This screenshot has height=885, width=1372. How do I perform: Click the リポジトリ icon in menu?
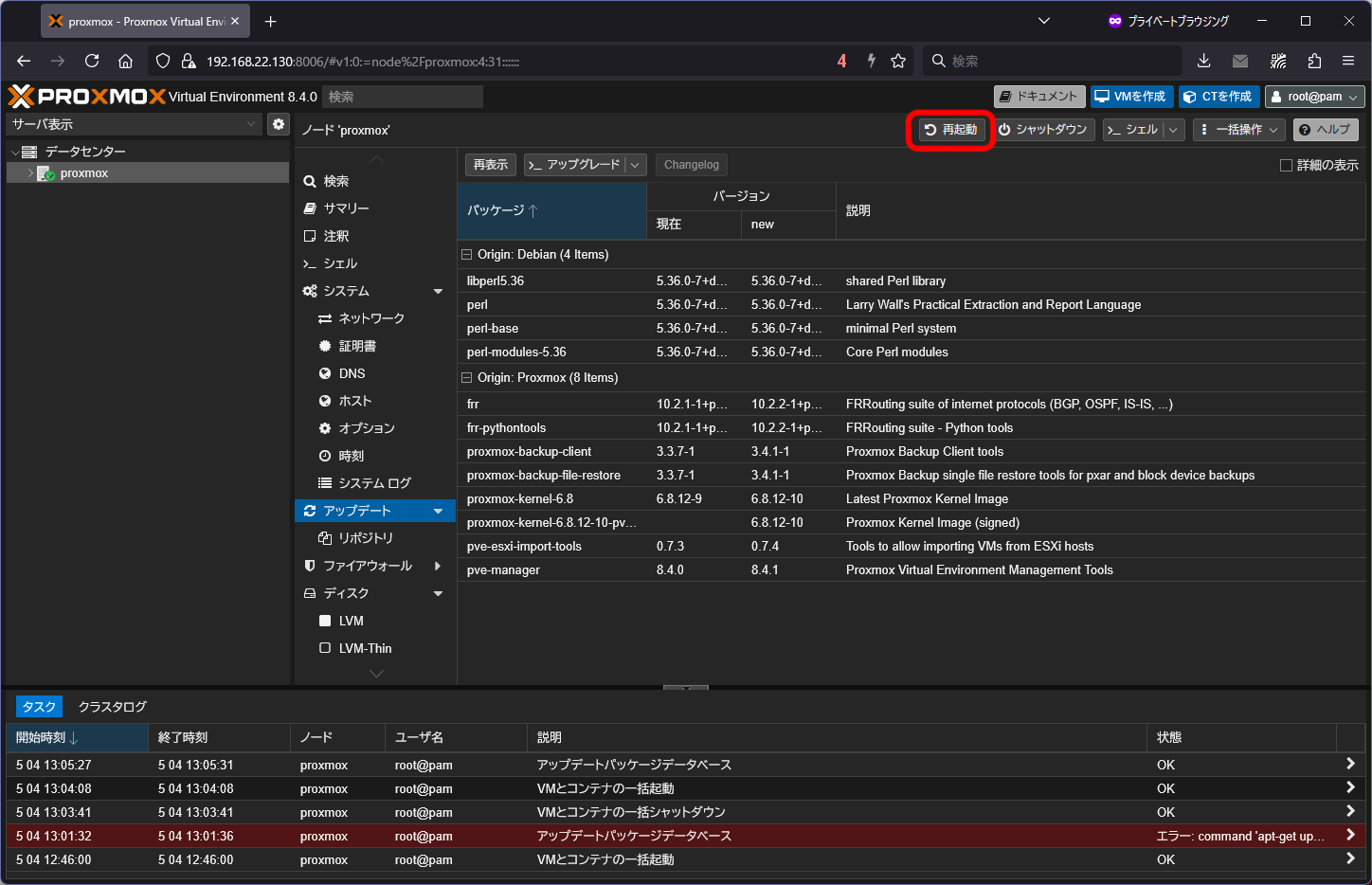tap(325, 538)
